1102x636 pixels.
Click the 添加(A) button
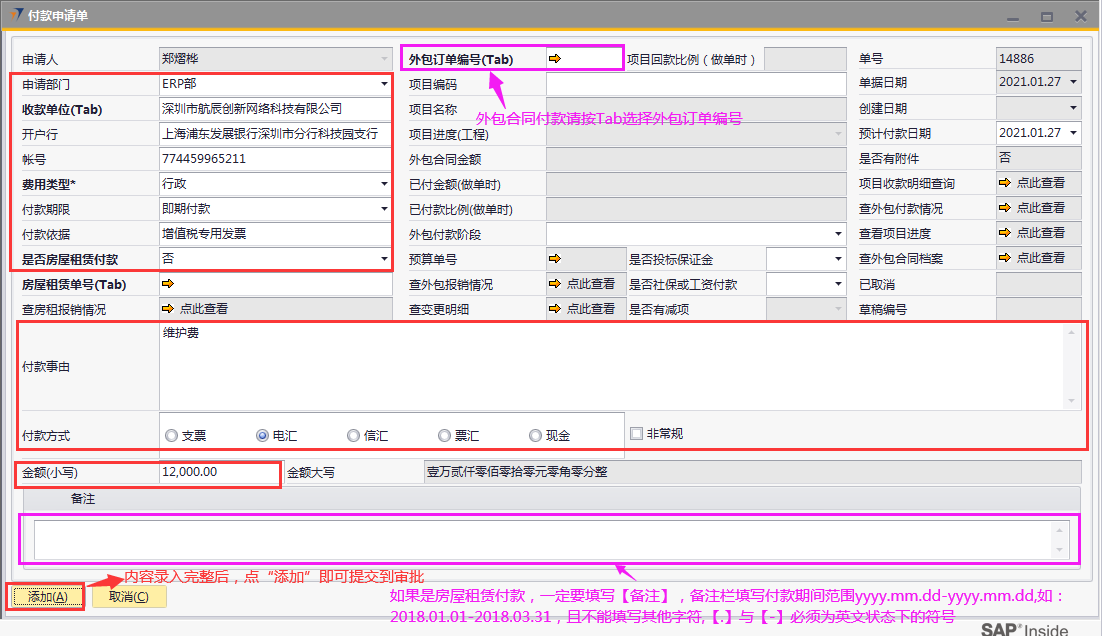coord(47,597)
